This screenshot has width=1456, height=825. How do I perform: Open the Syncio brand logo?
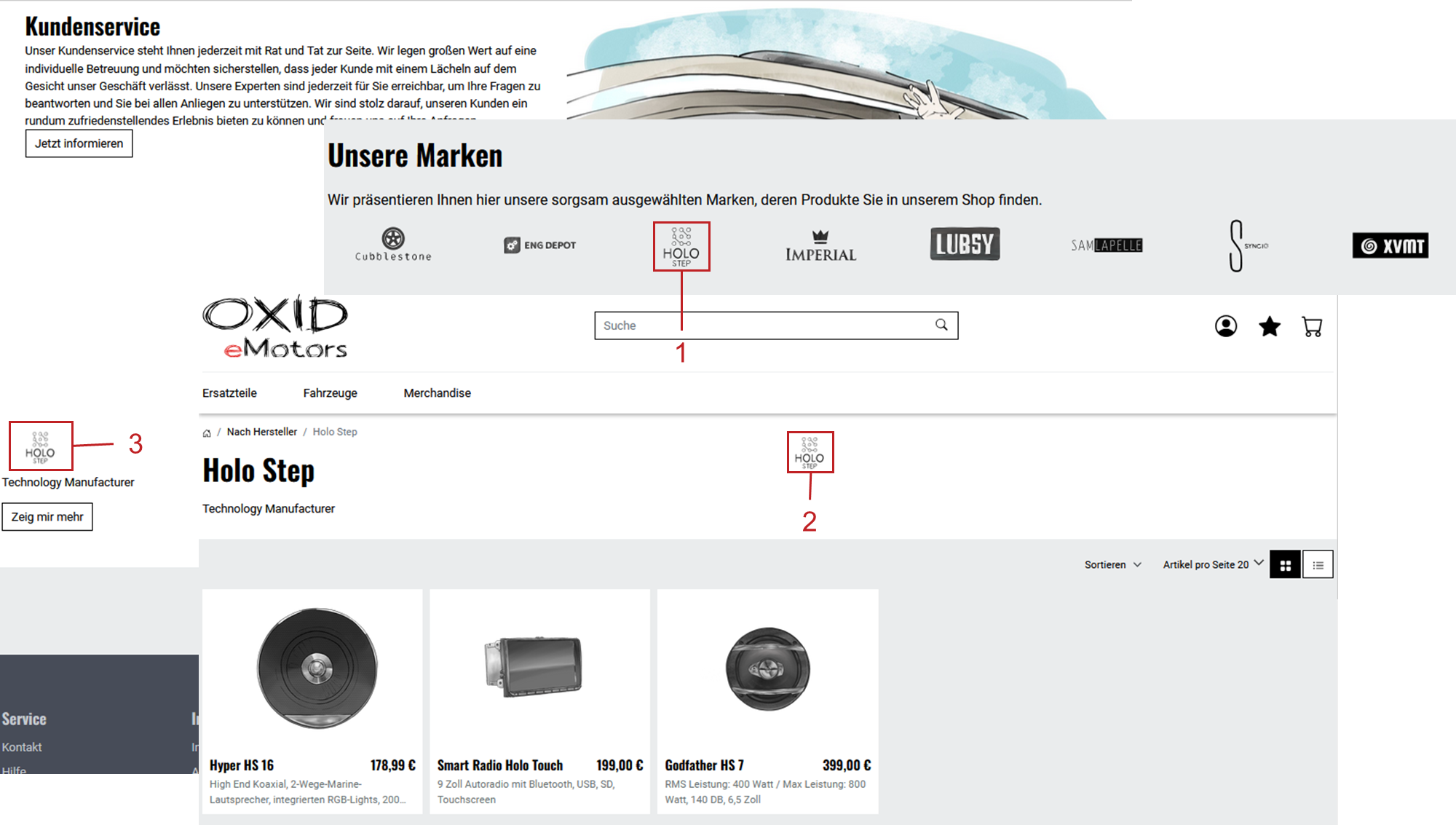[x=1248, y=246]
